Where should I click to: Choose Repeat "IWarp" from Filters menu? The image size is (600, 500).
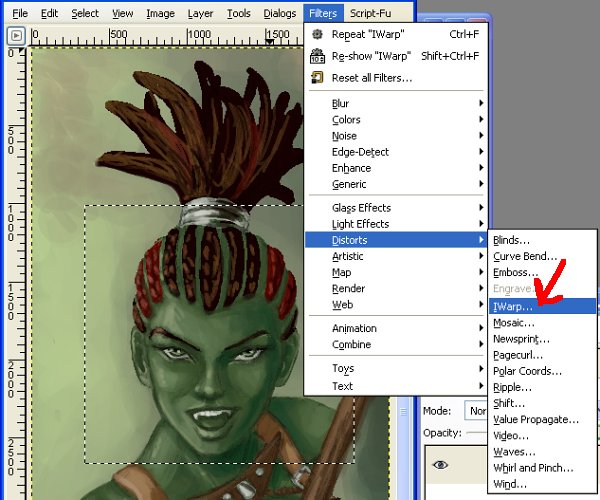tap(396, 34)
